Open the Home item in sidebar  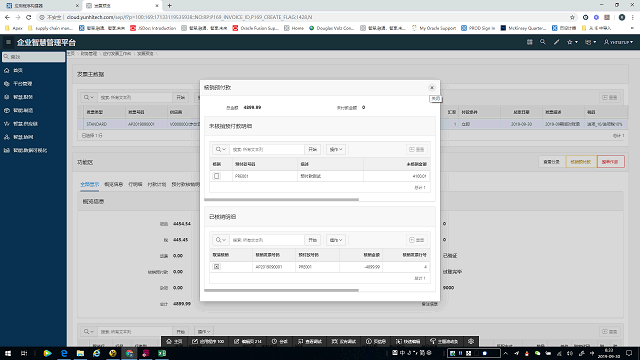(18, 70)
